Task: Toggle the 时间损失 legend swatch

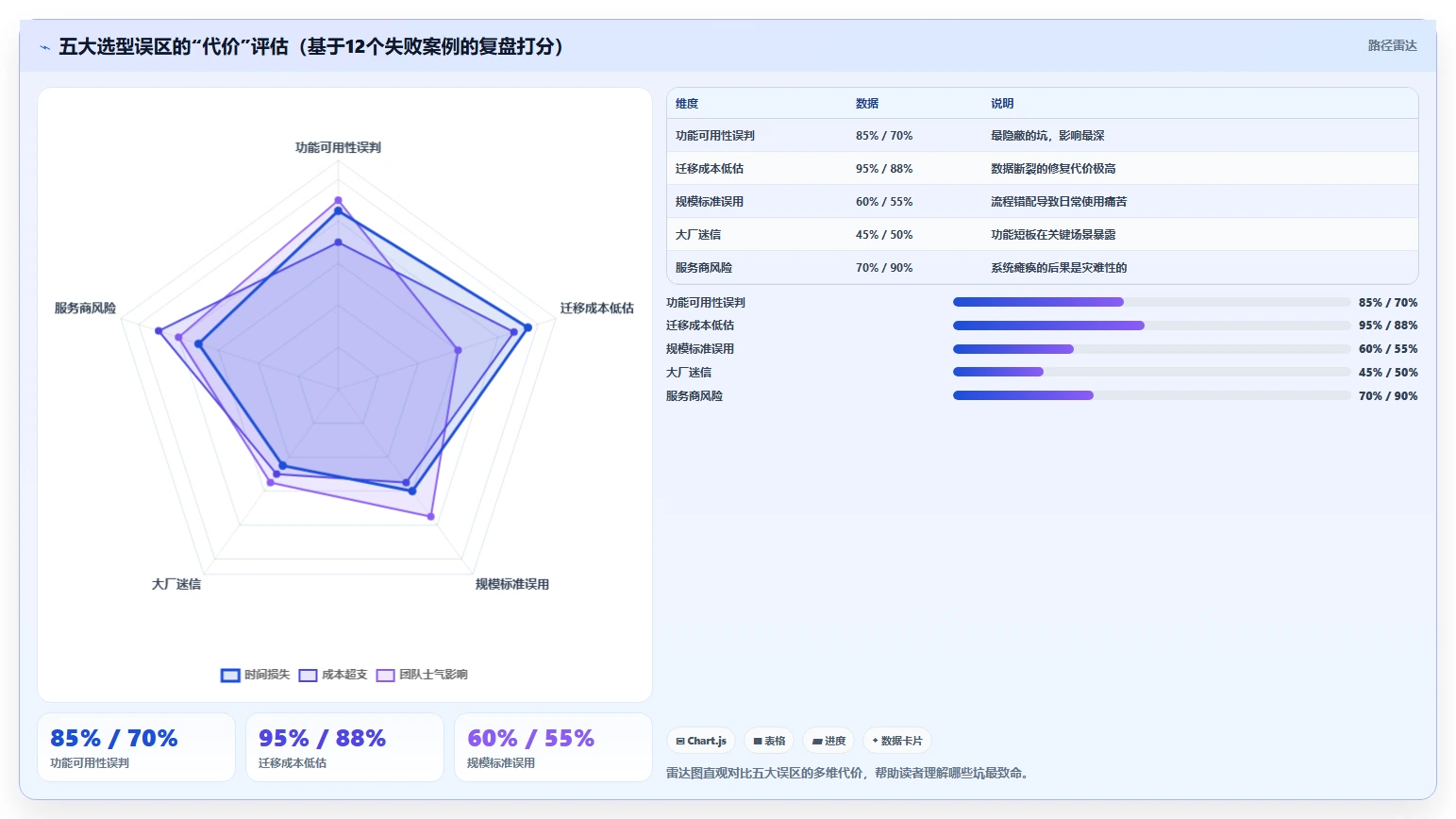Action: (230, 676)
